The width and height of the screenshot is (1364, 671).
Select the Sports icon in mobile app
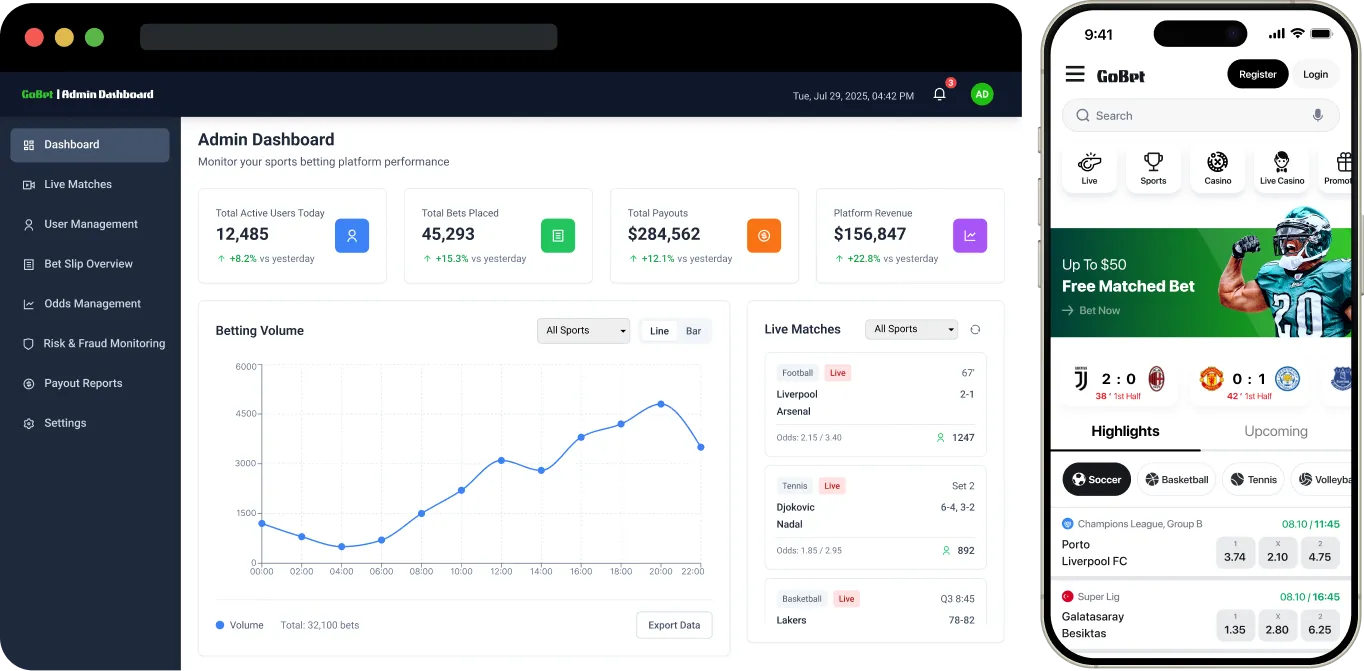pos(1153,165)
